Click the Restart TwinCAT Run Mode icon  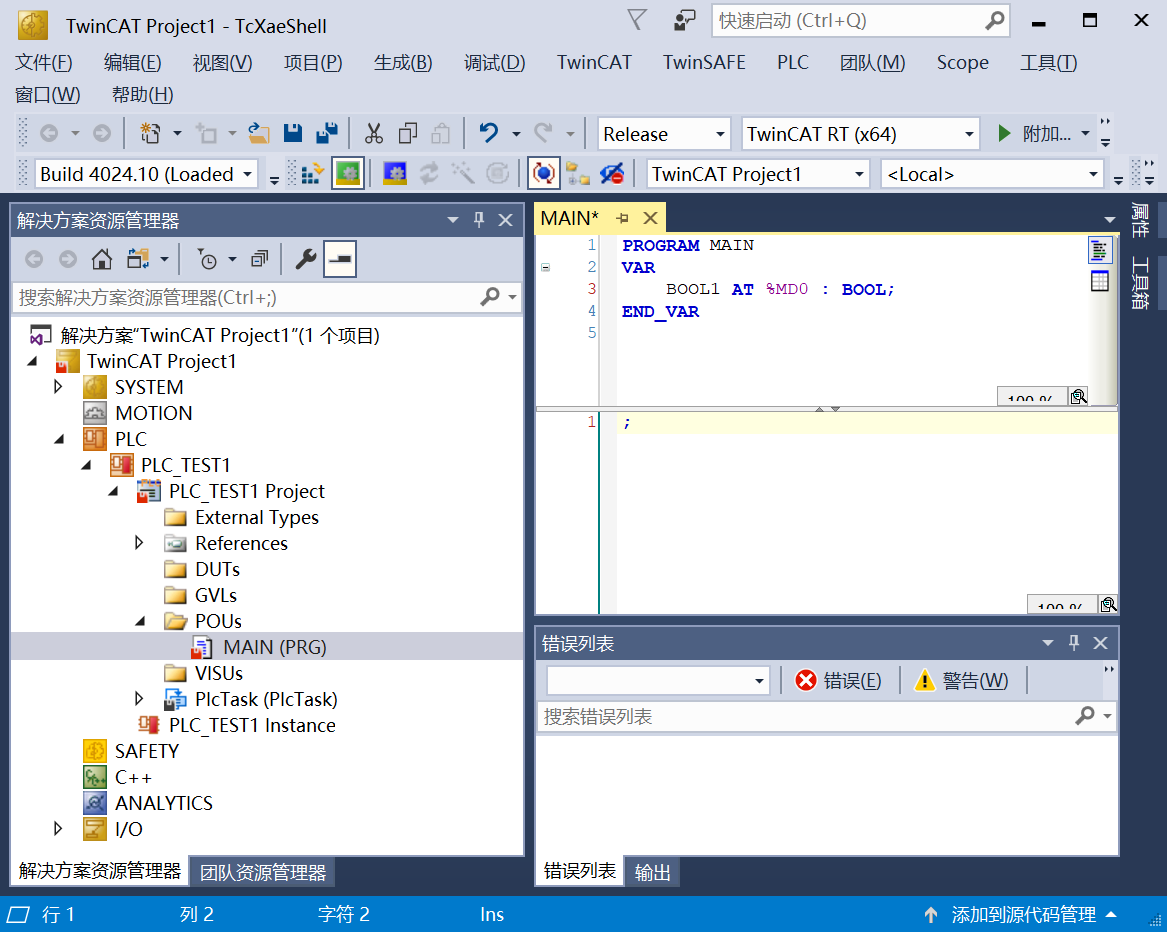point(348,174)
